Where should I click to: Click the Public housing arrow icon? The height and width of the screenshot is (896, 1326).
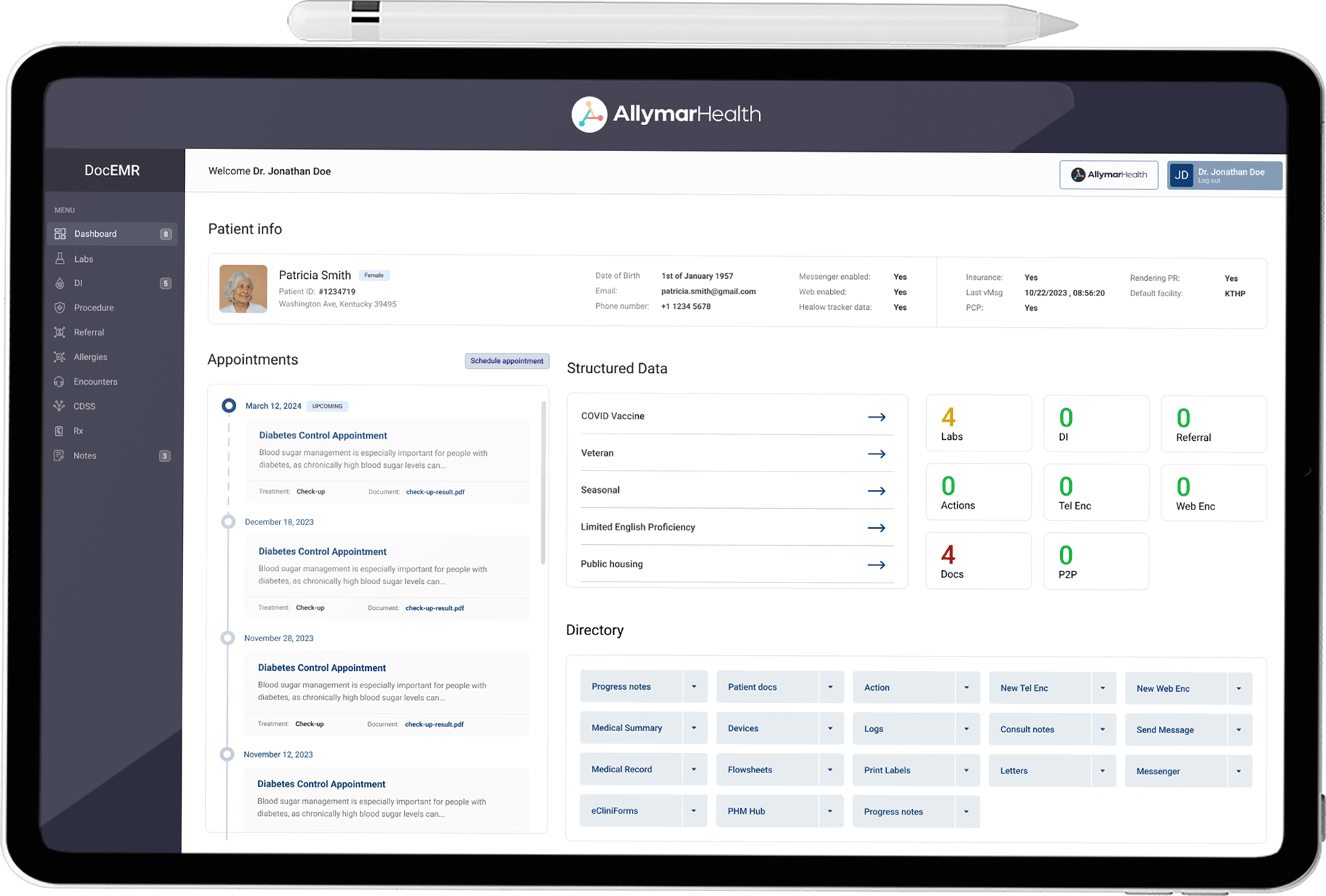pos(876,565)
